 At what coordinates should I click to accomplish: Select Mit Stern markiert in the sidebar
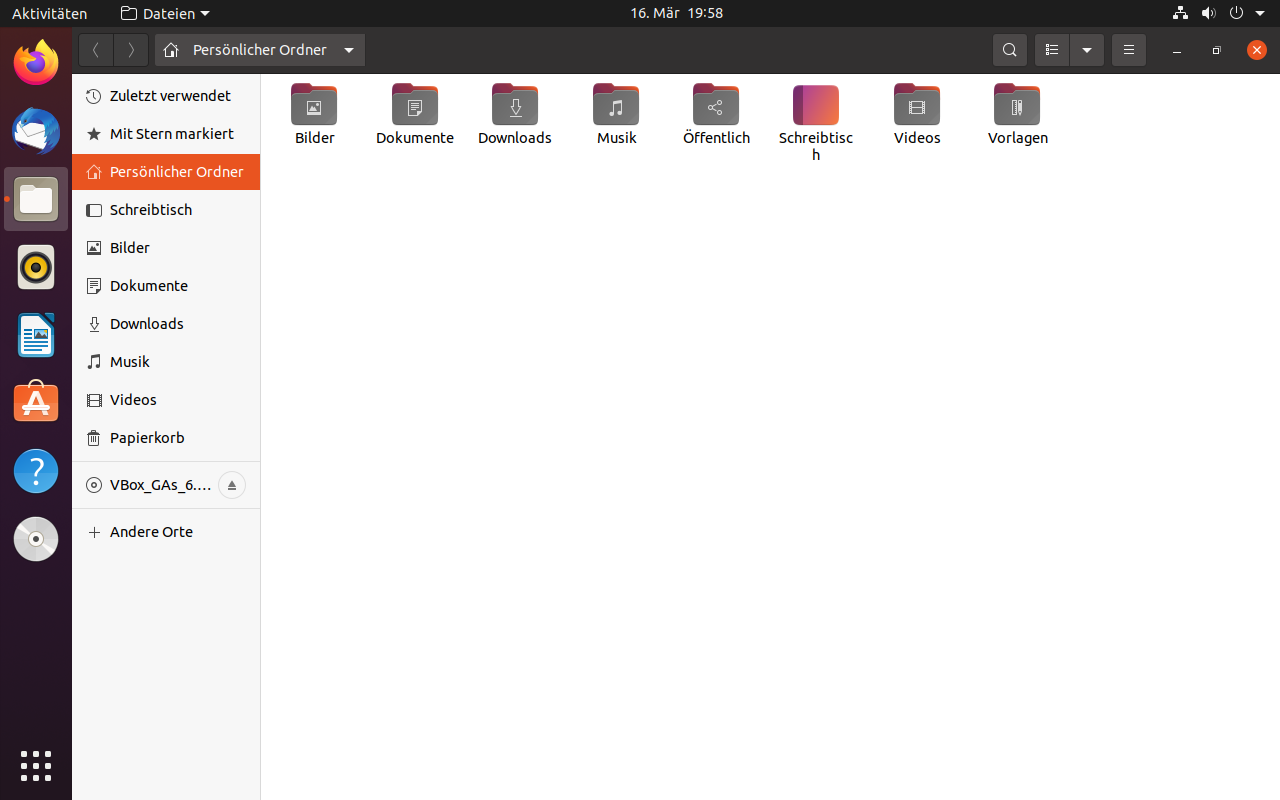pos(171,134)
